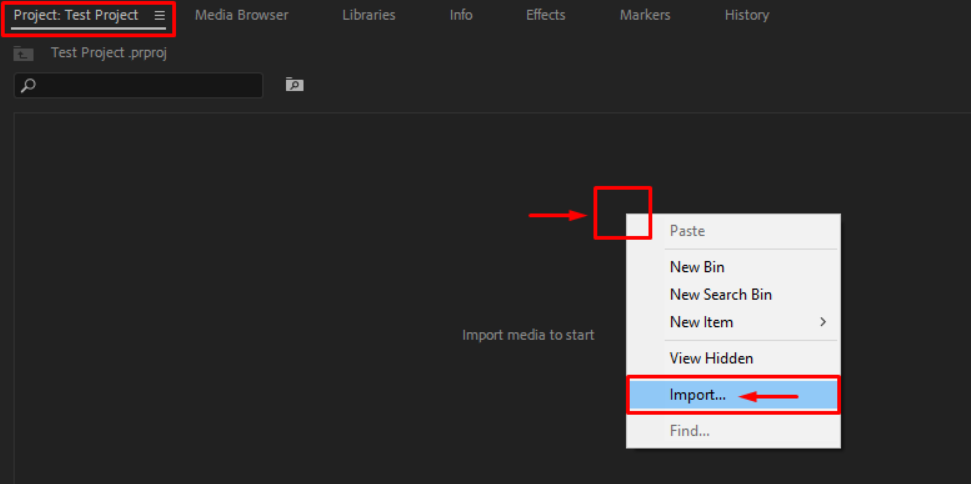Select Find... in the context menu
The height and width of the screenshot is (484, 971).
734,431
